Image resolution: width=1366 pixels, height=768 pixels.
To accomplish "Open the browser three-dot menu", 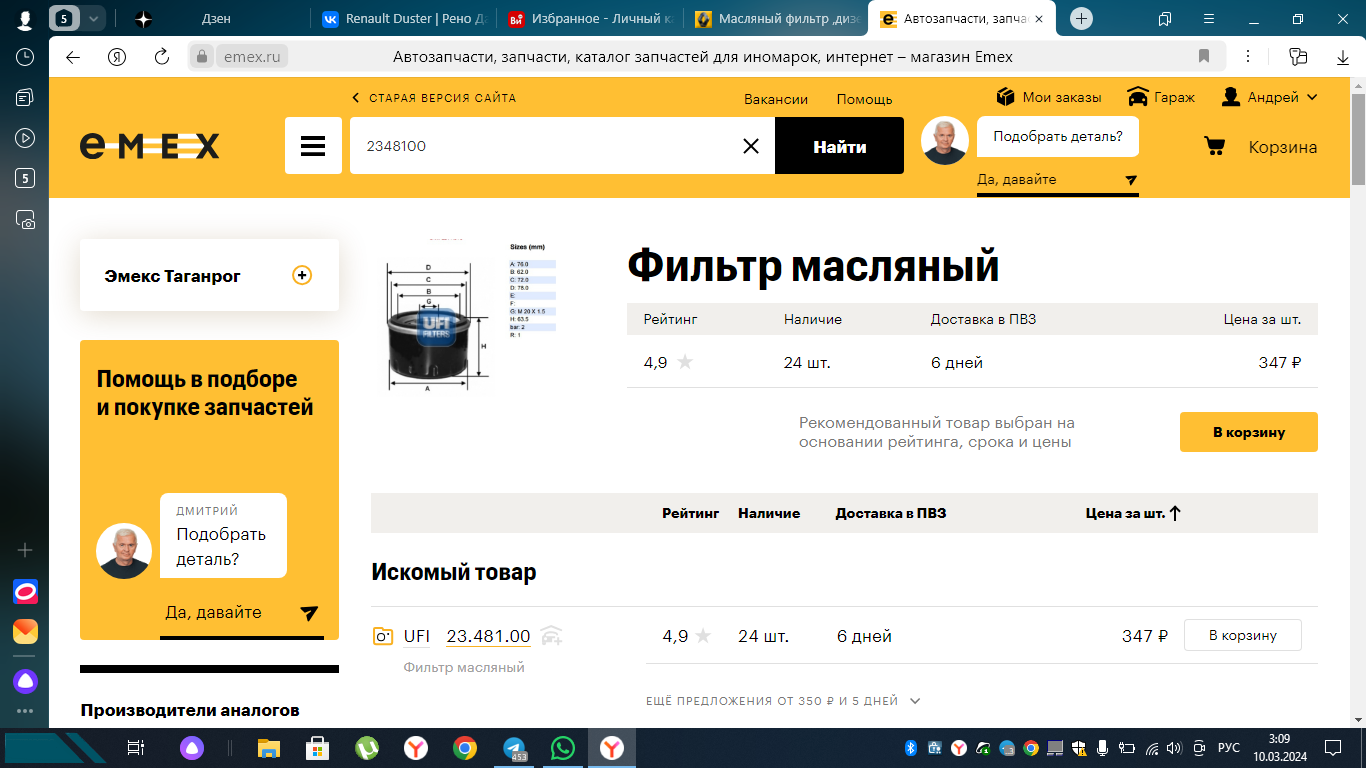I will (1249, 57).
